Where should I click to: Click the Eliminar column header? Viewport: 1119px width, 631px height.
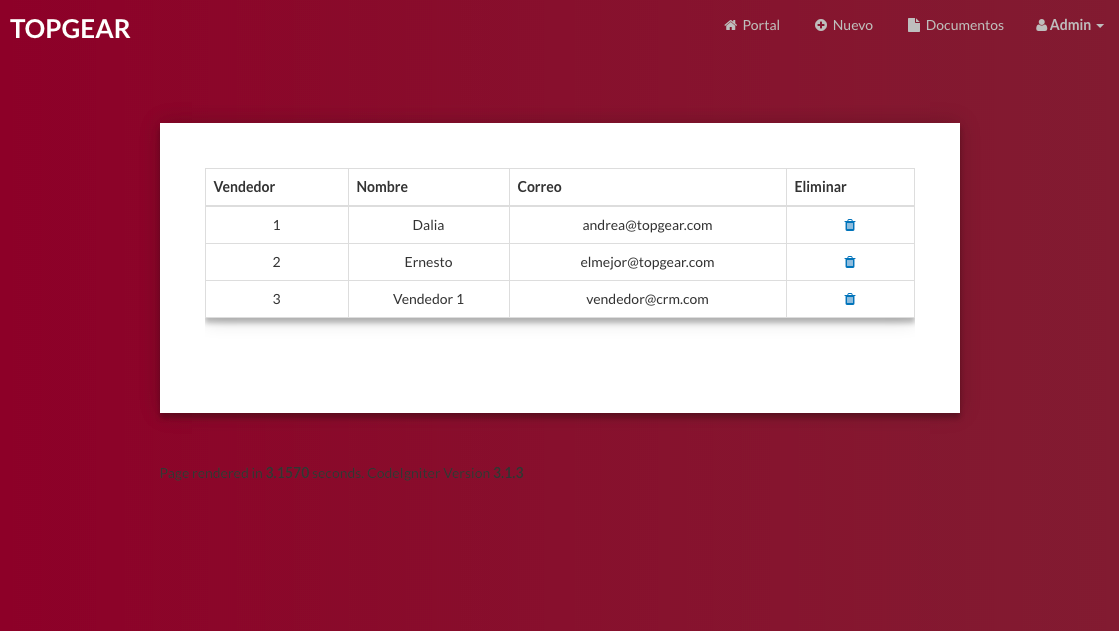tap(820, 187)
